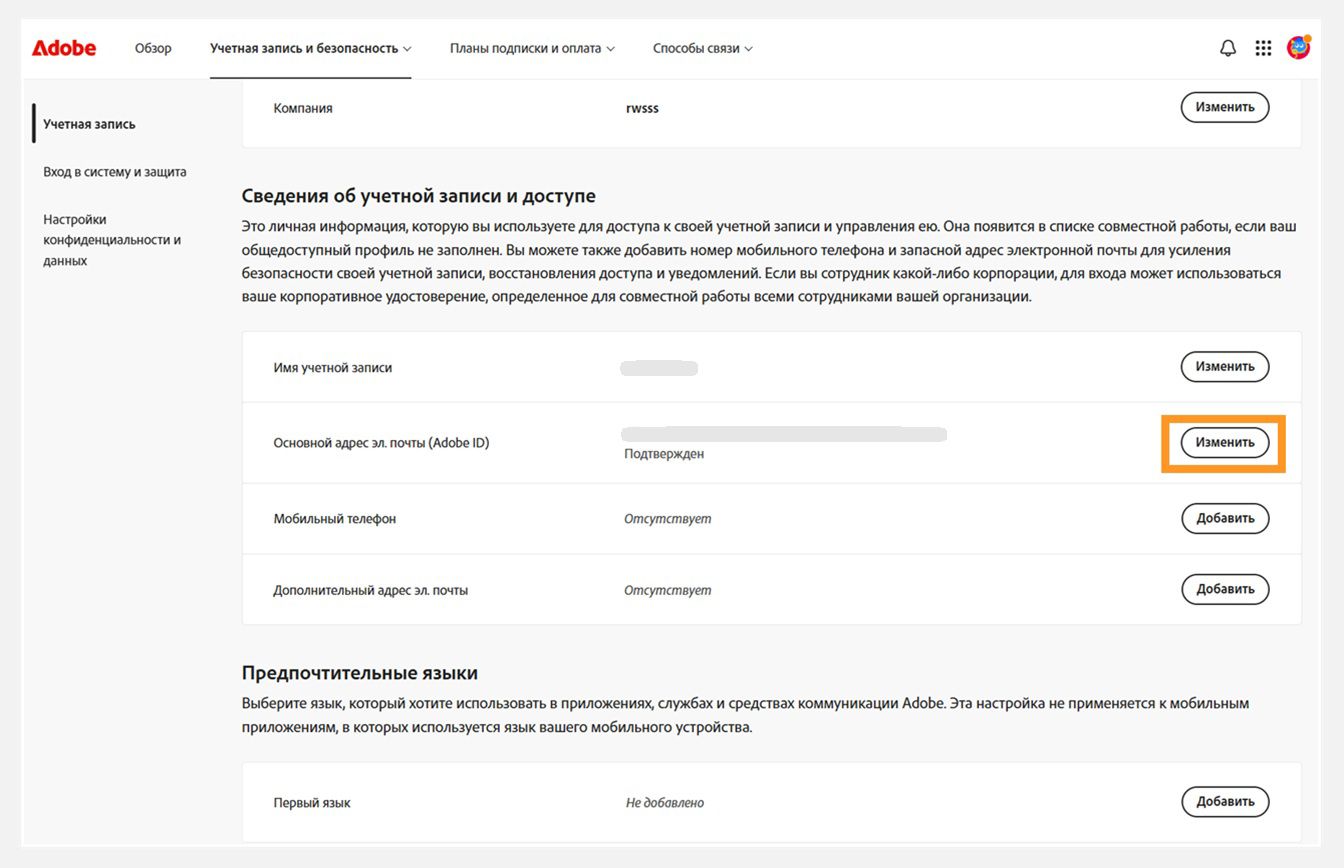Click Изменить for Компания

coord(1224,107)
